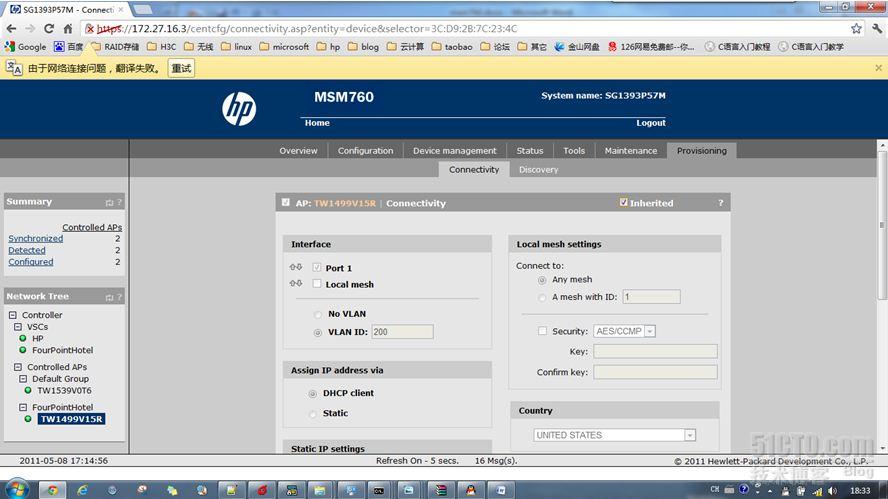Click the browser forward arrow

pos(30,28)
